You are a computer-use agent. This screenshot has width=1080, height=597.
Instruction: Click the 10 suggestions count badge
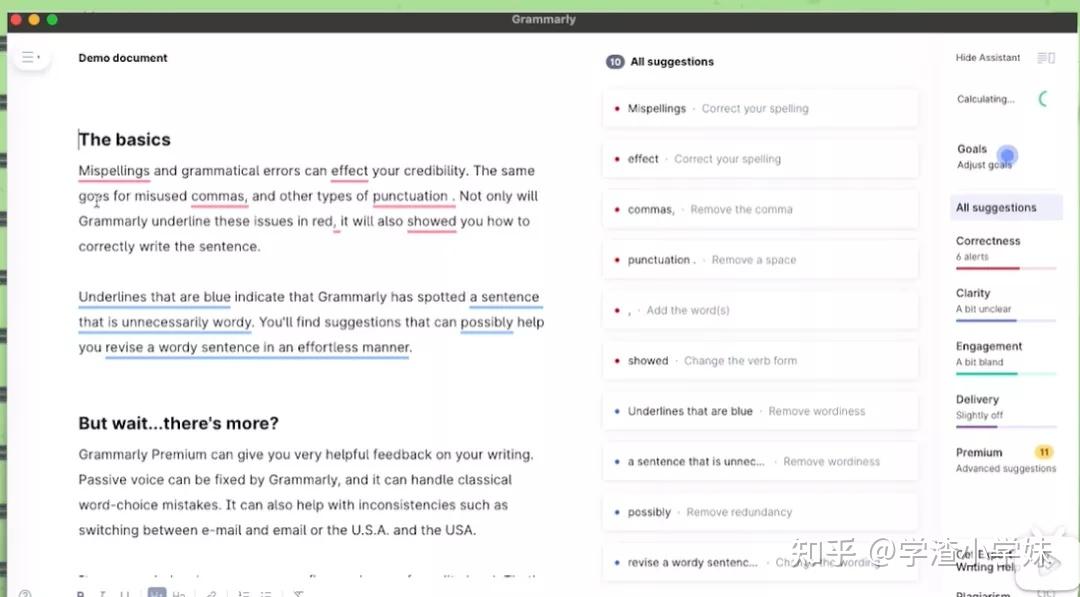click(x=614, y=62)
